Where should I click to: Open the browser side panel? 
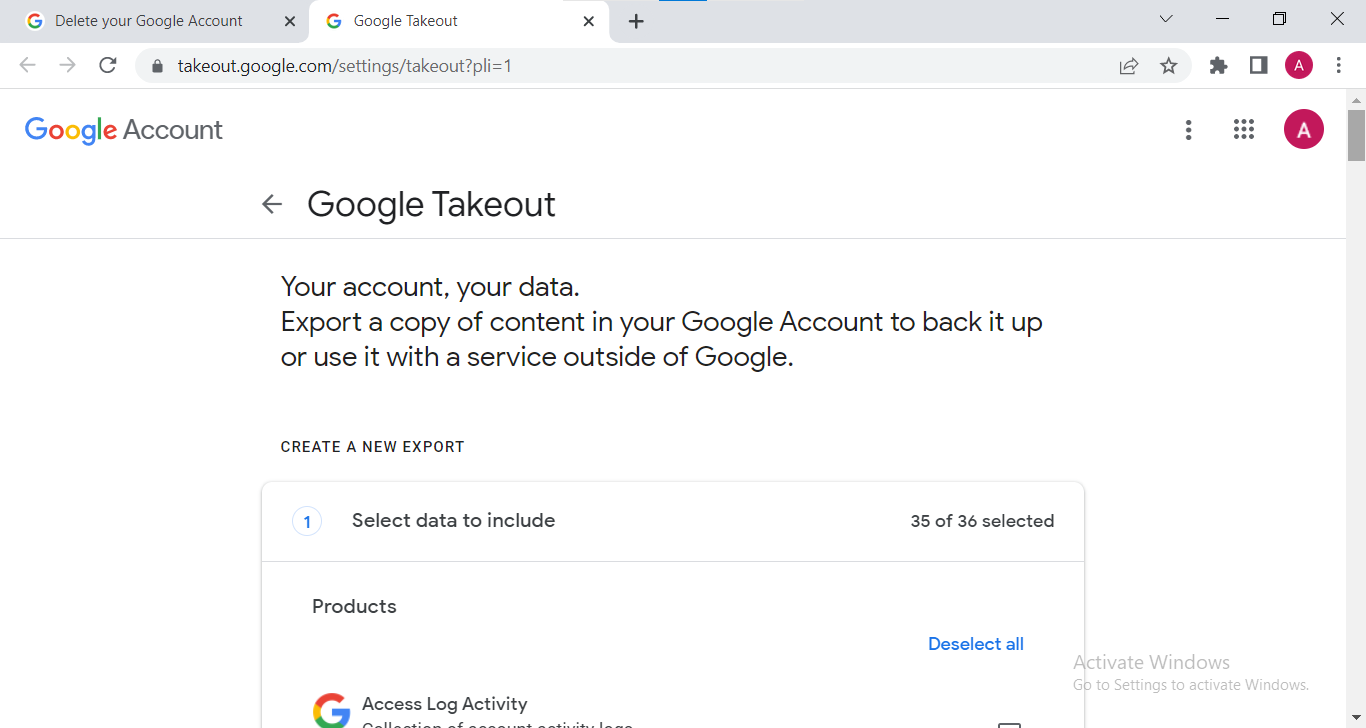coord(1258,66)
